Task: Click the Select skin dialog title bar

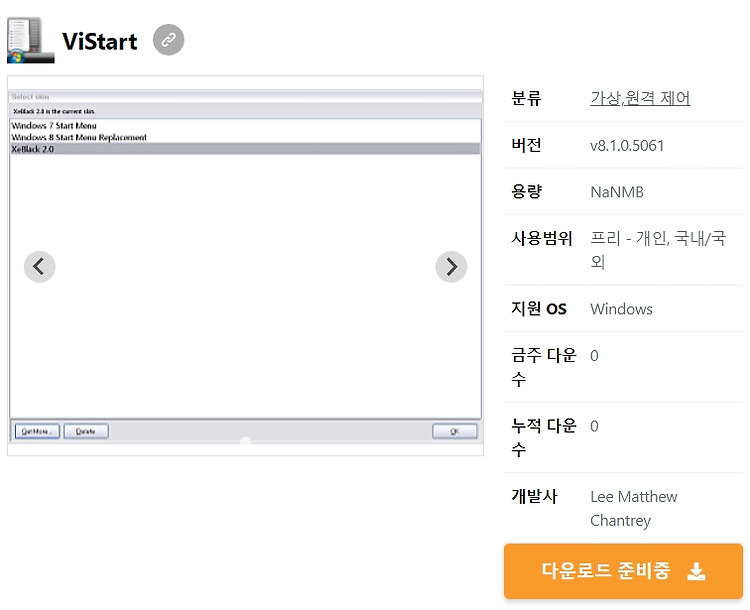Action: 245,97
